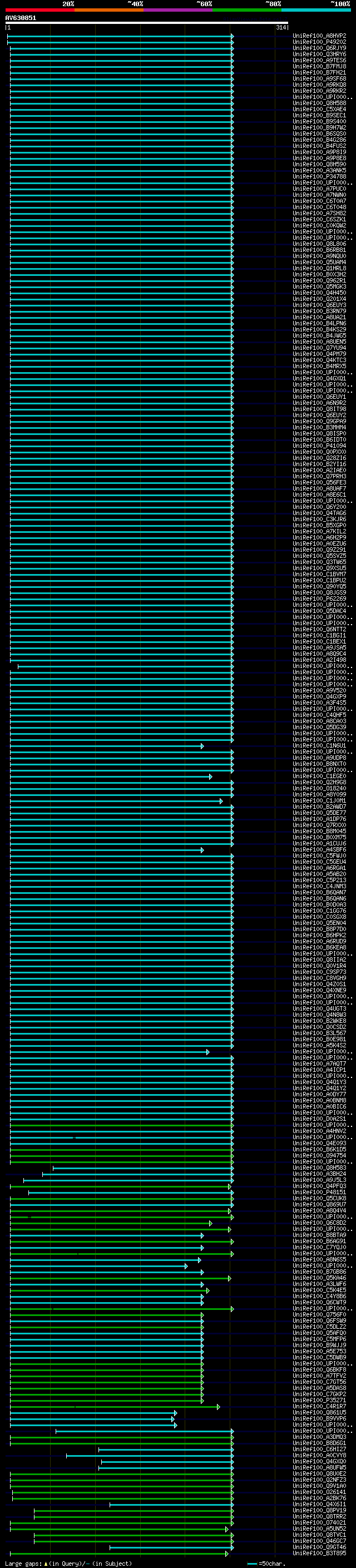Image resolution: width=356 pixels, height=1568 pixels.
Task: Select hit label UniRef100_Q7YU94
Action: [x=319, y=348]
